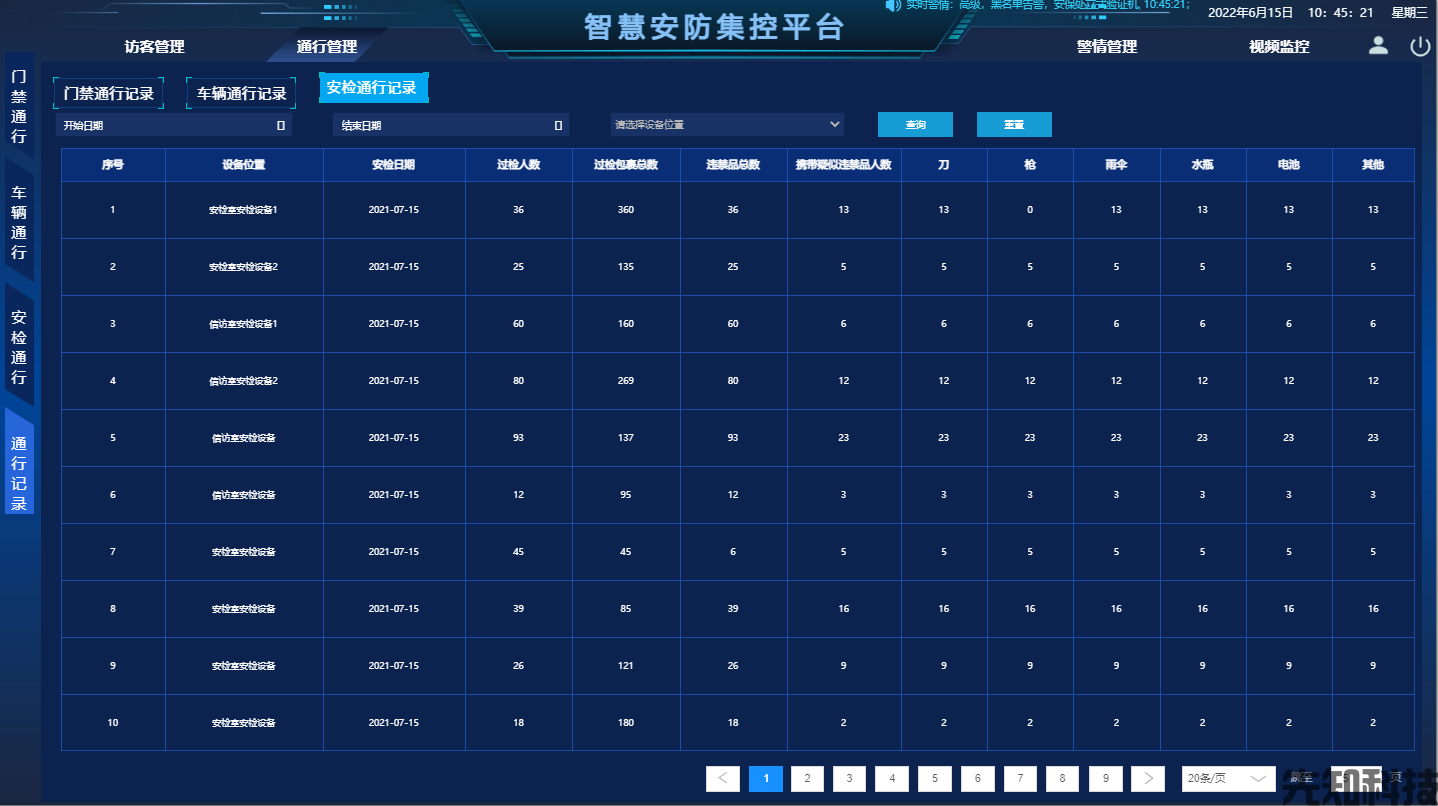Click 其他 column header
This screenshot has width=1438, height=806.
1373,165
